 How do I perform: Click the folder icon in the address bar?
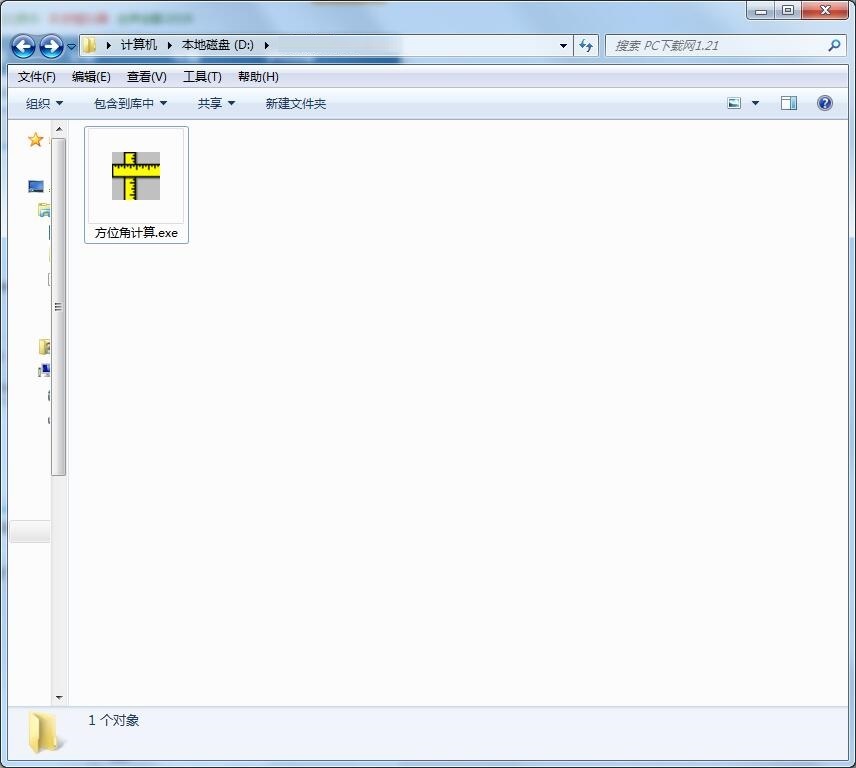pyautogui.click(x=89, y=45)
